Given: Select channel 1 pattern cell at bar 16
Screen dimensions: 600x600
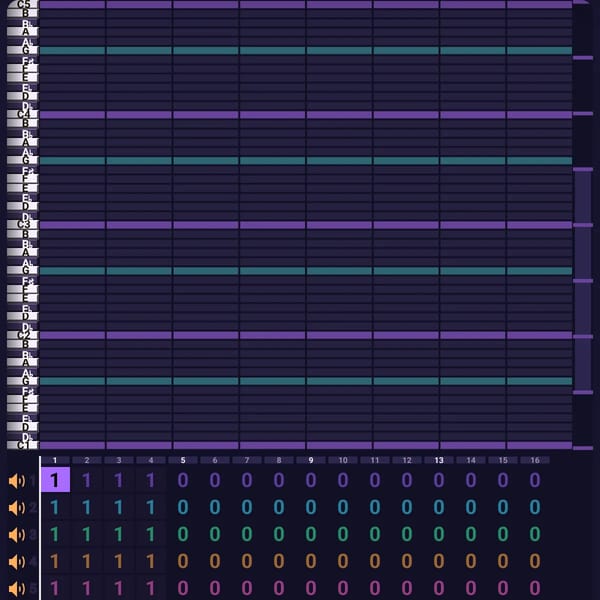Looking at the screenshot, I should click(x=535, y=480).
